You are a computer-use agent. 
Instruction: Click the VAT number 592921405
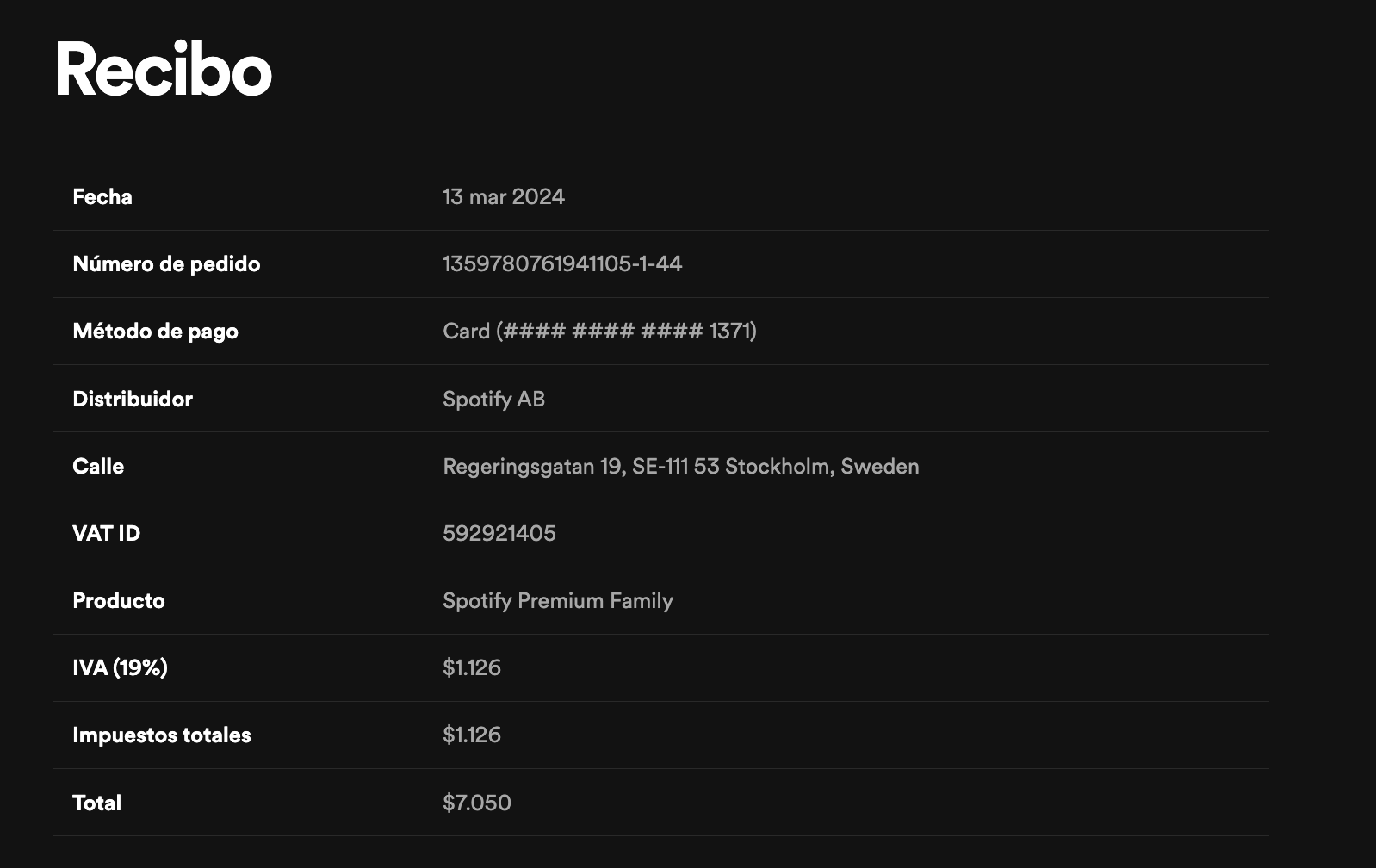coord(499,533)
